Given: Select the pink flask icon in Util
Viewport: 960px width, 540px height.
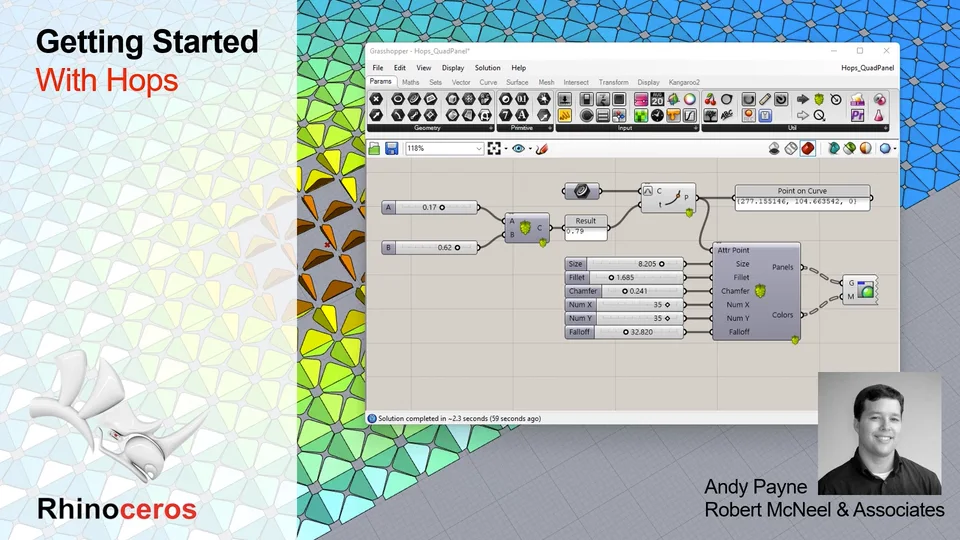Looking at the screenshot, I should point(879,115).
